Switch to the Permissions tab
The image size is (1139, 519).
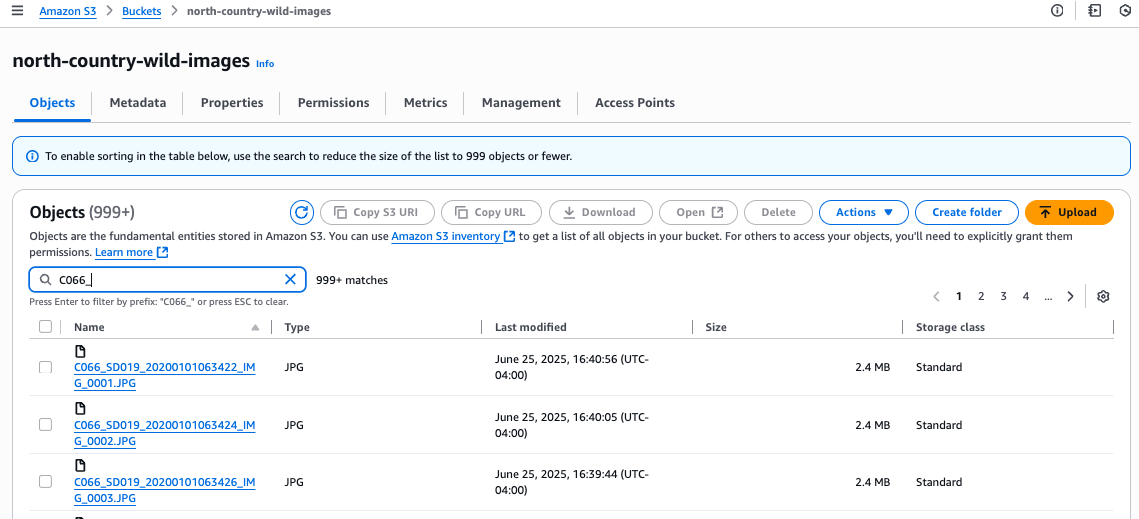click(333, 102)
